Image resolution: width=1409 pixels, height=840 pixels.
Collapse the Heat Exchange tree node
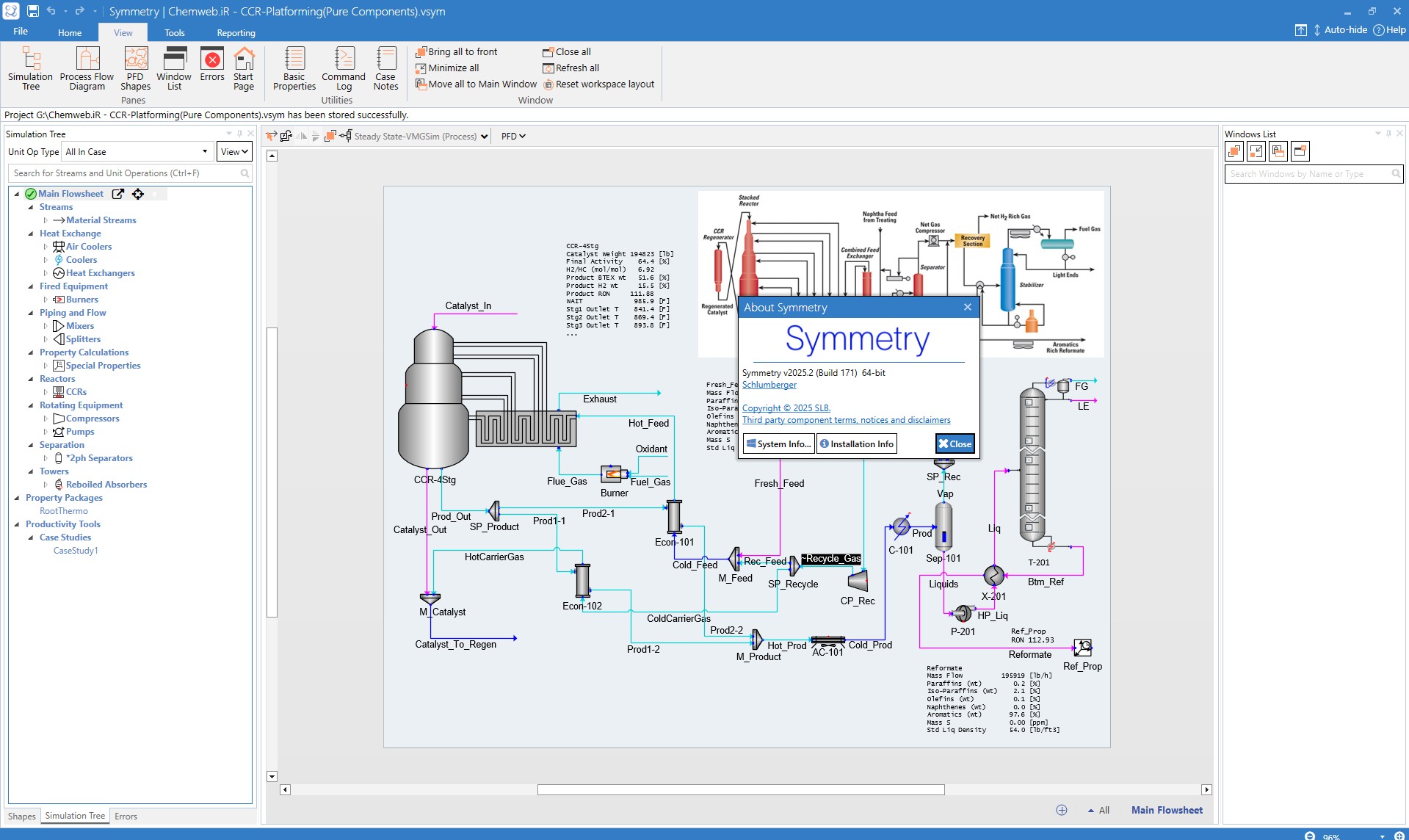[31, 233]
